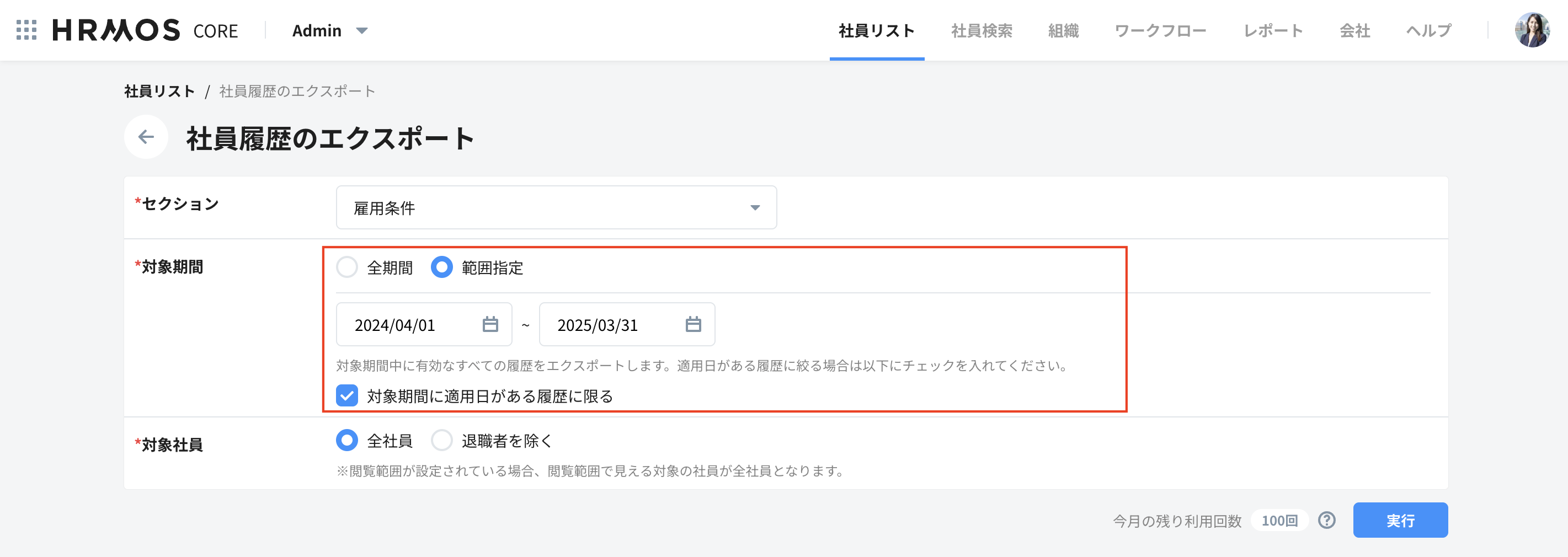This screenshot has width=1568, height=557.
Task: Click the back arrow button
Action: tap(146, 137)
